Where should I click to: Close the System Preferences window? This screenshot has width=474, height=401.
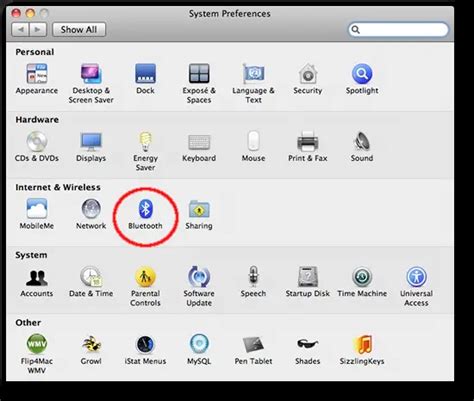(x=16, y=13)
